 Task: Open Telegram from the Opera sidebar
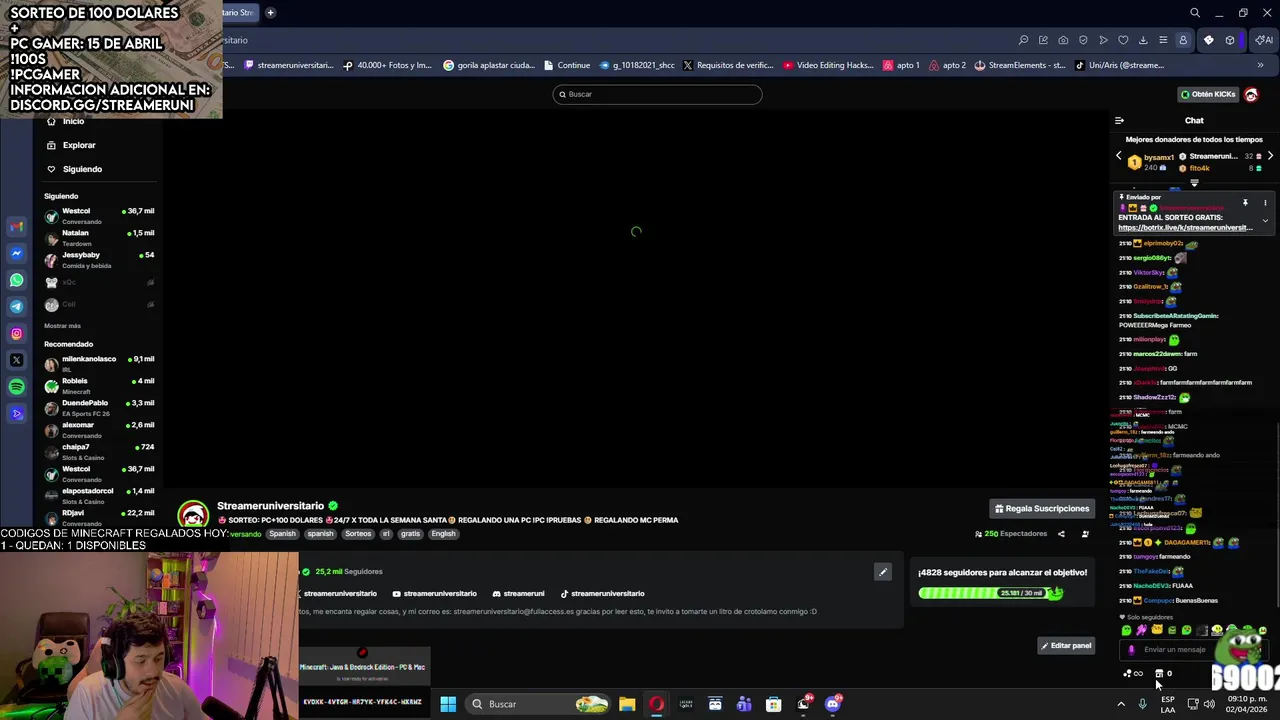click(x=16, y=307)
